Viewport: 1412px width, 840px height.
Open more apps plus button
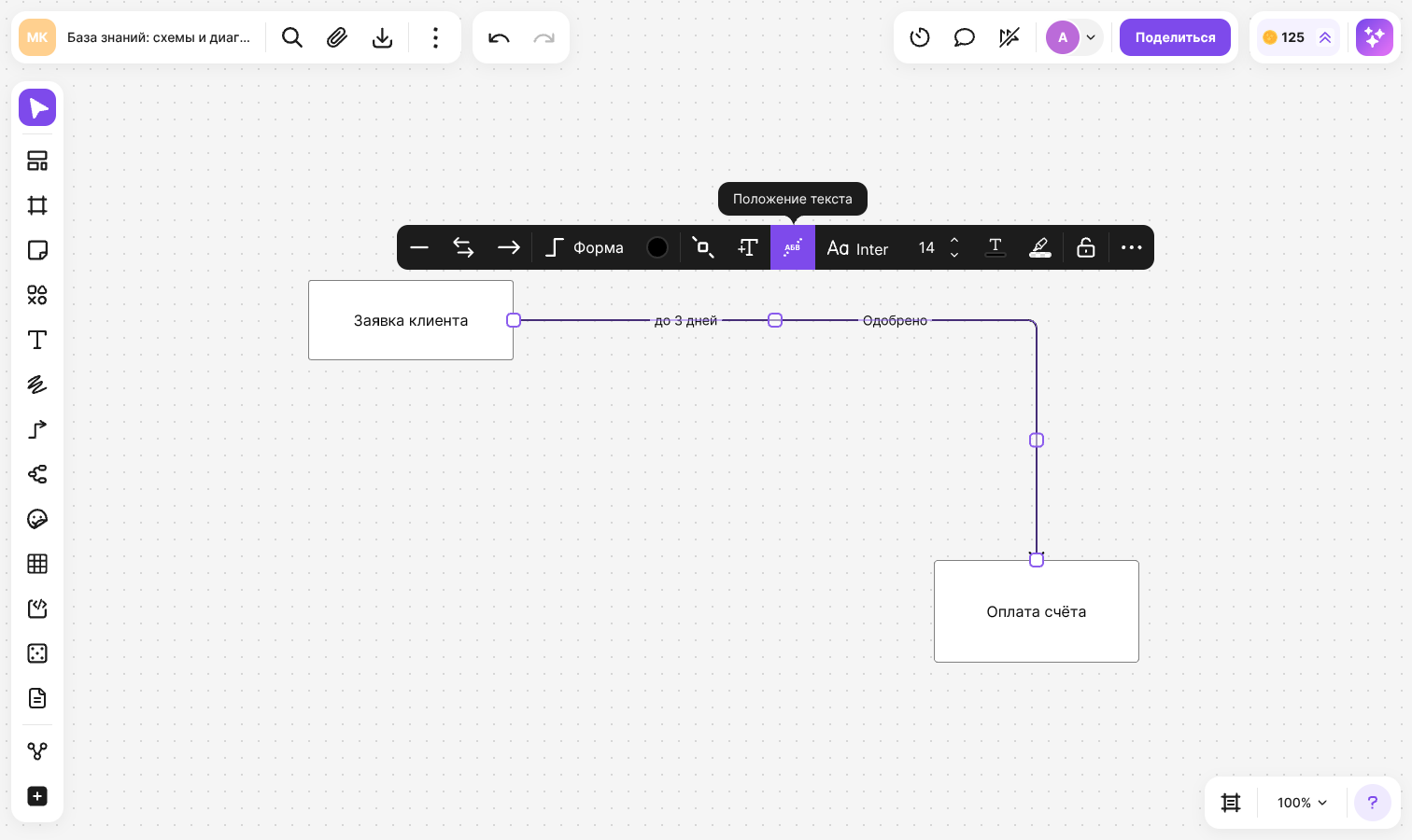(37, 796)
